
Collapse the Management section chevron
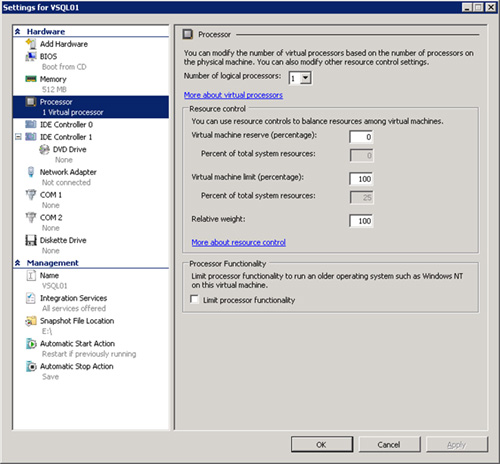[x=18, y=263]
